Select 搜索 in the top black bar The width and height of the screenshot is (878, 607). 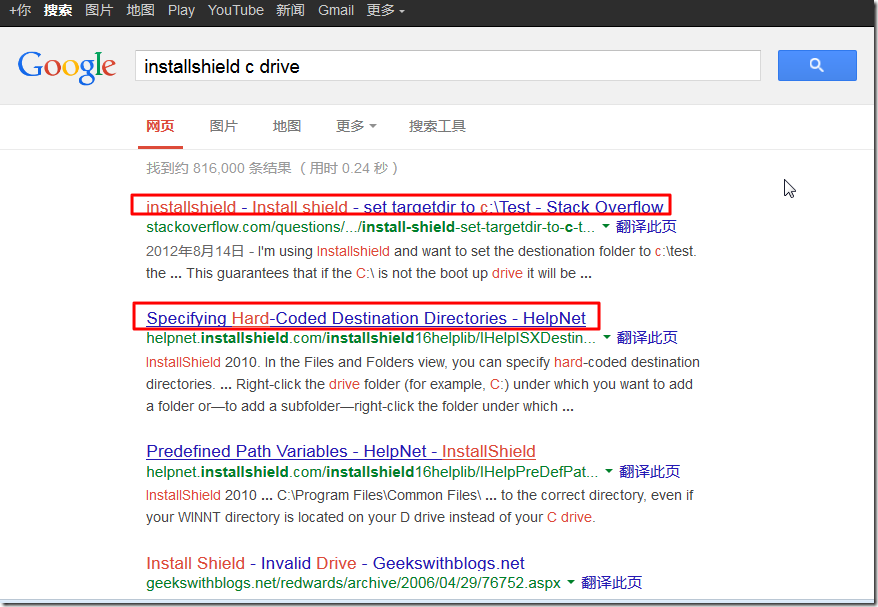[x=58, y=10]
